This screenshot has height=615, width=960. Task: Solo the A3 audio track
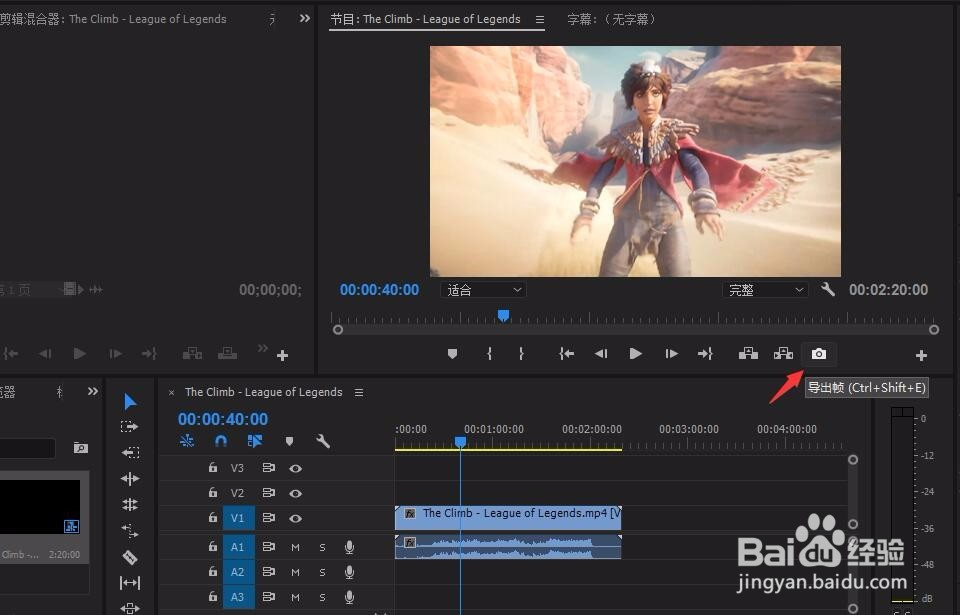tap(322, 597)
